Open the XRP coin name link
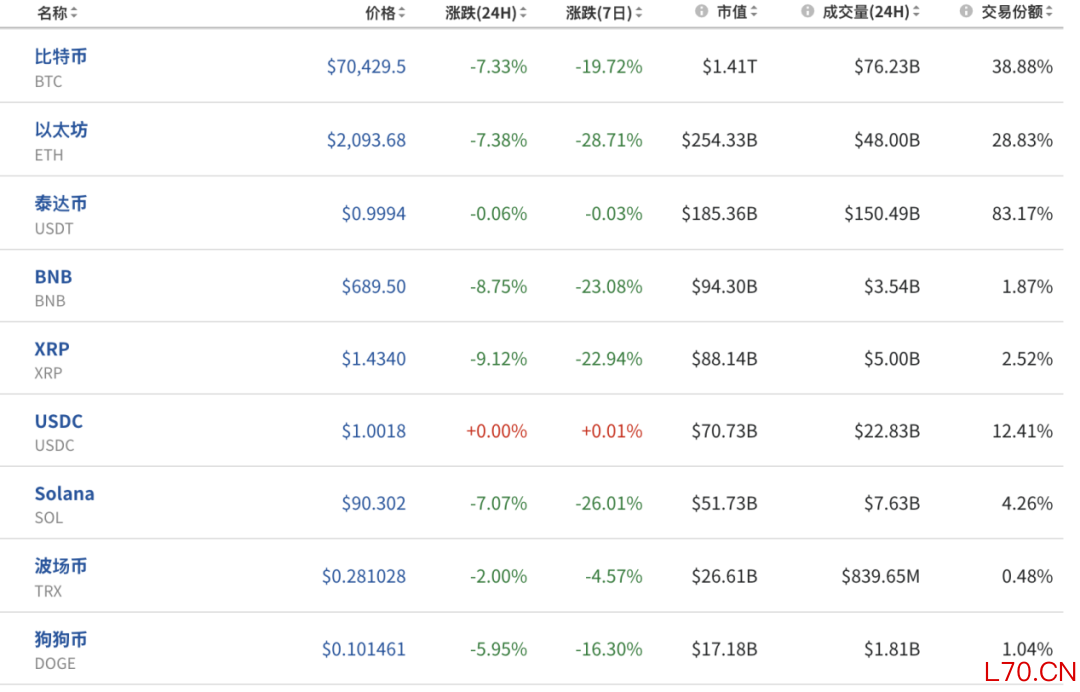The width and height of the screenshot is (1080, 692). click(x=52, y=349)
